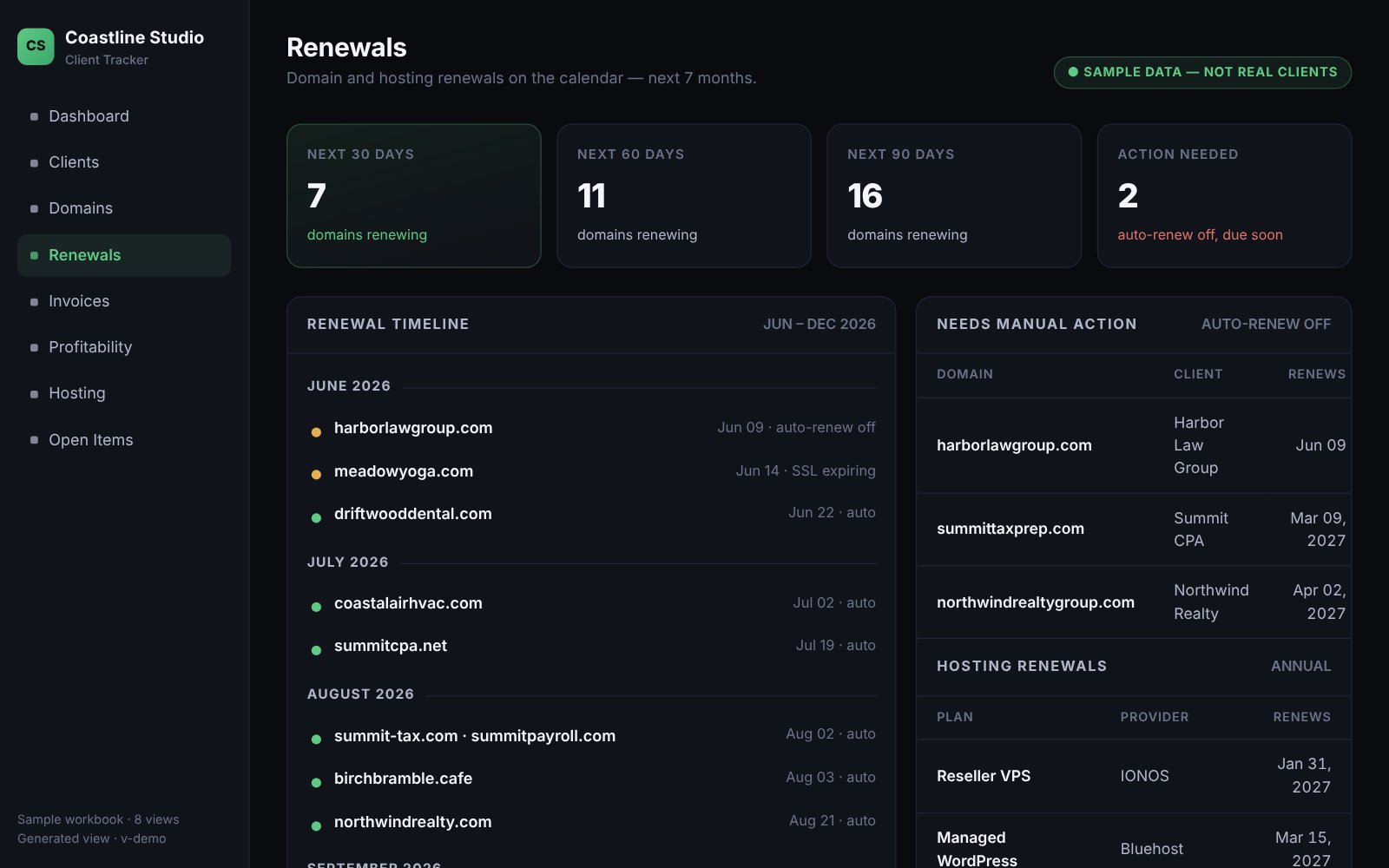
Task: Click the green status dot beside northwindrealty.com
Action: coord(316,825)
